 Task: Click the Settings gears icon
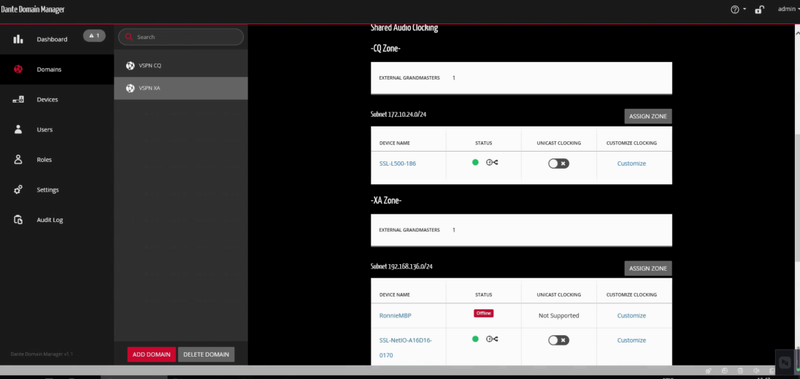[x=18, y=190]
